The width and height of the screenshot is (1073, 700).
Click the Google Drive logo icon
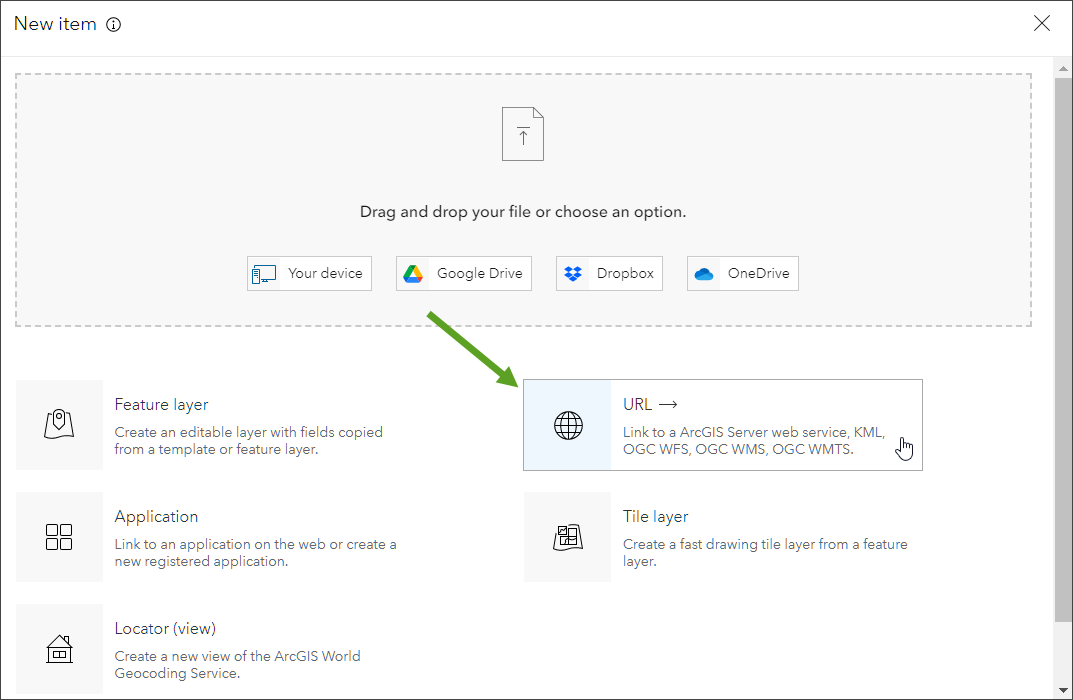[412, 274]
